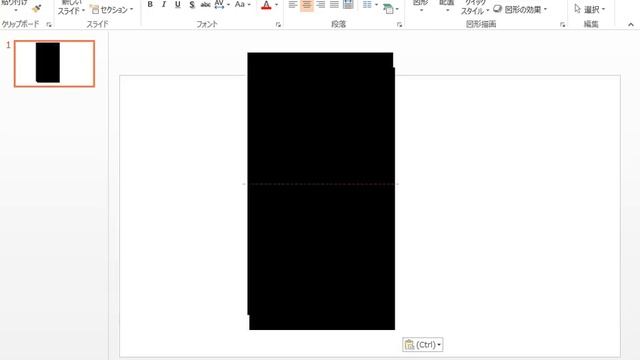
Task: Toggle Italic formatting
Action: 164,4
